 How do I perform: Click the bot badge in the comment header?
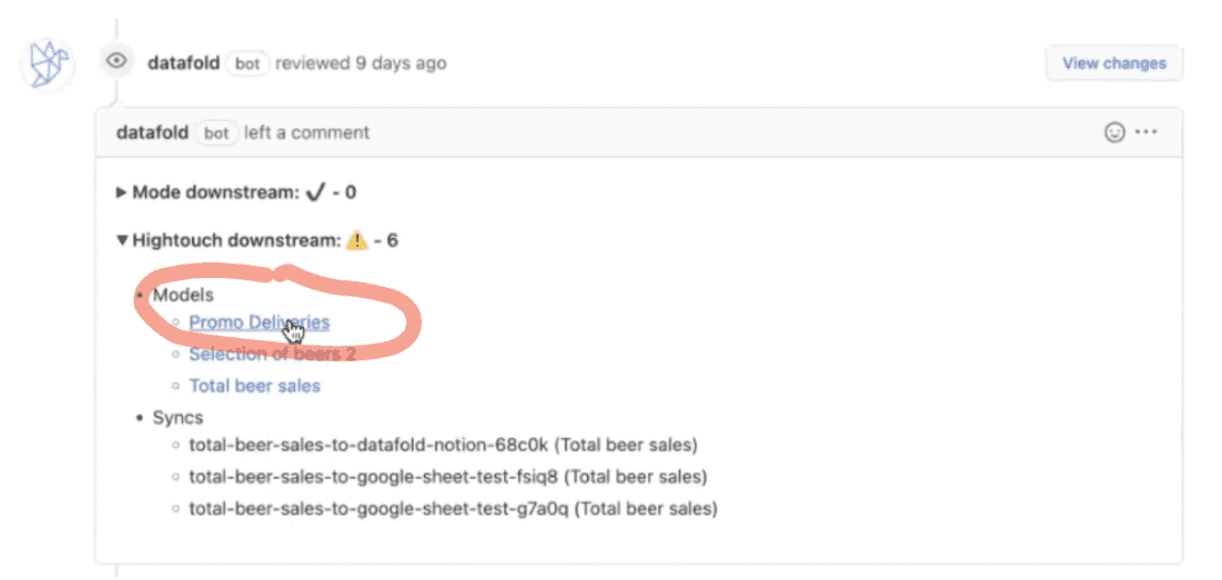pos(216,132)
